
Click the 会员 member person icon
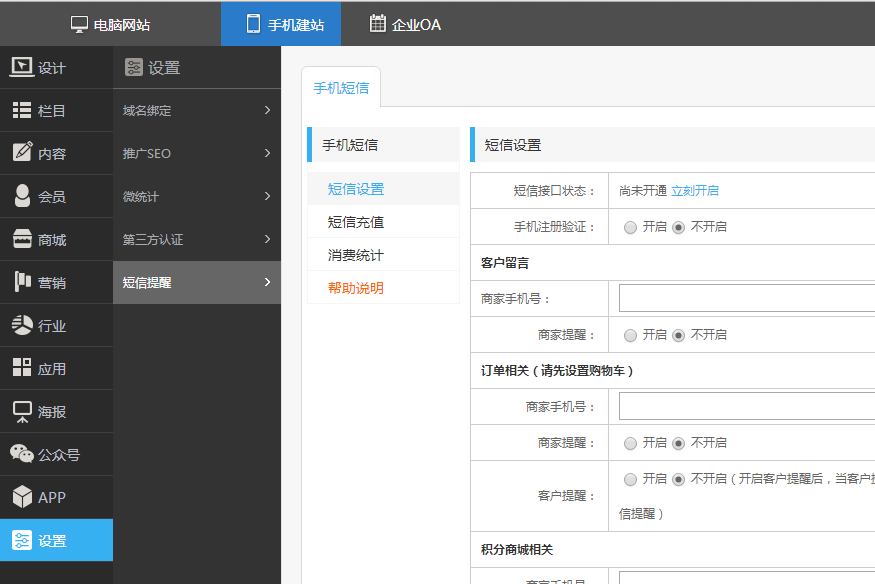pos(22,196)
